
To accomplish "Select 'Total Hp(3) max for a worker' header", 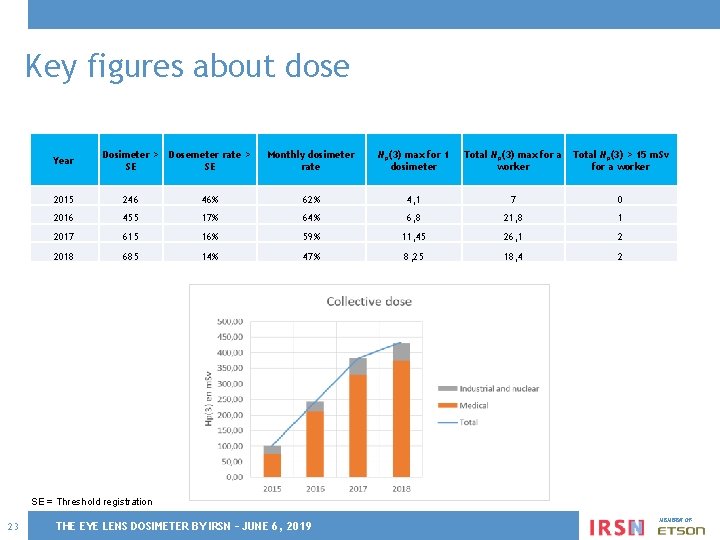I will pos(513,160).
